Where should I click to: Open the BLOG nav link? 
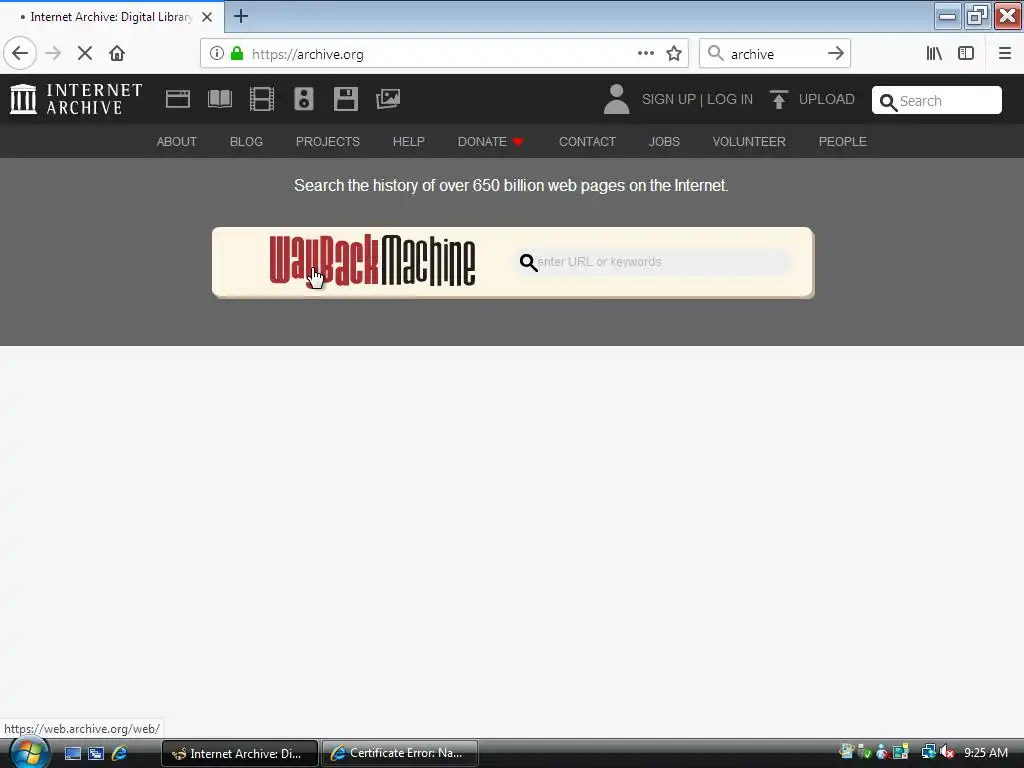[x=246, y=142]
